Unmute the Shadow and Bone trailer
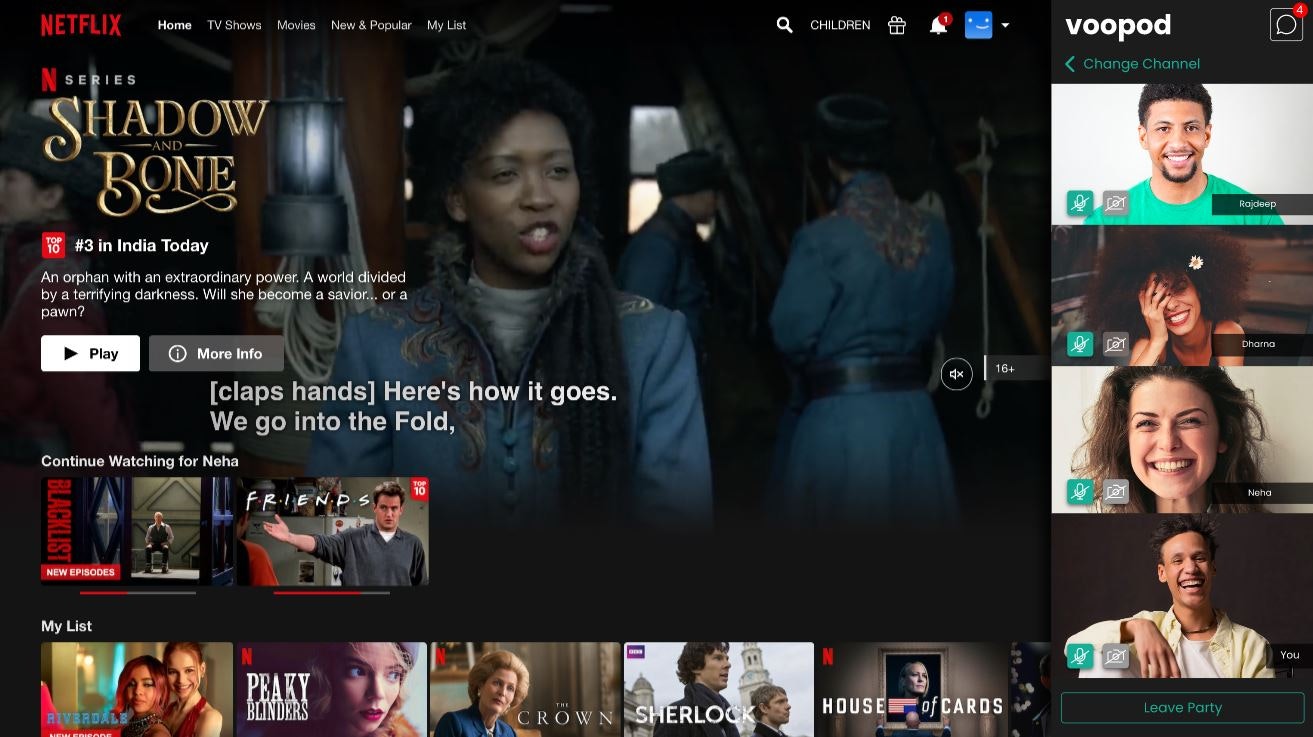Viewport: 1313px width, 737px height. pyautogui.click(x=956, y=374)
